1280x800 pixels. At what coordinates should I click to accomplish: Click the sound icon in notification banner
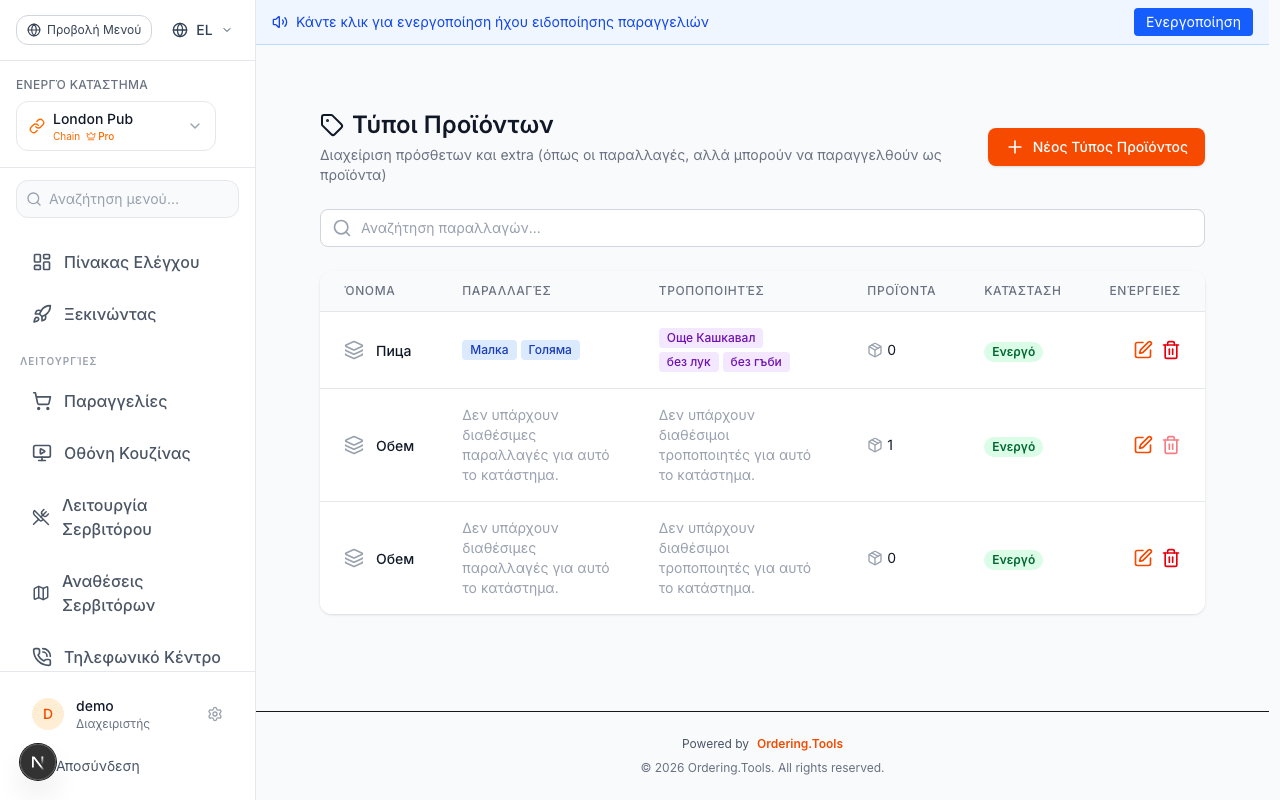coord(280,22)
